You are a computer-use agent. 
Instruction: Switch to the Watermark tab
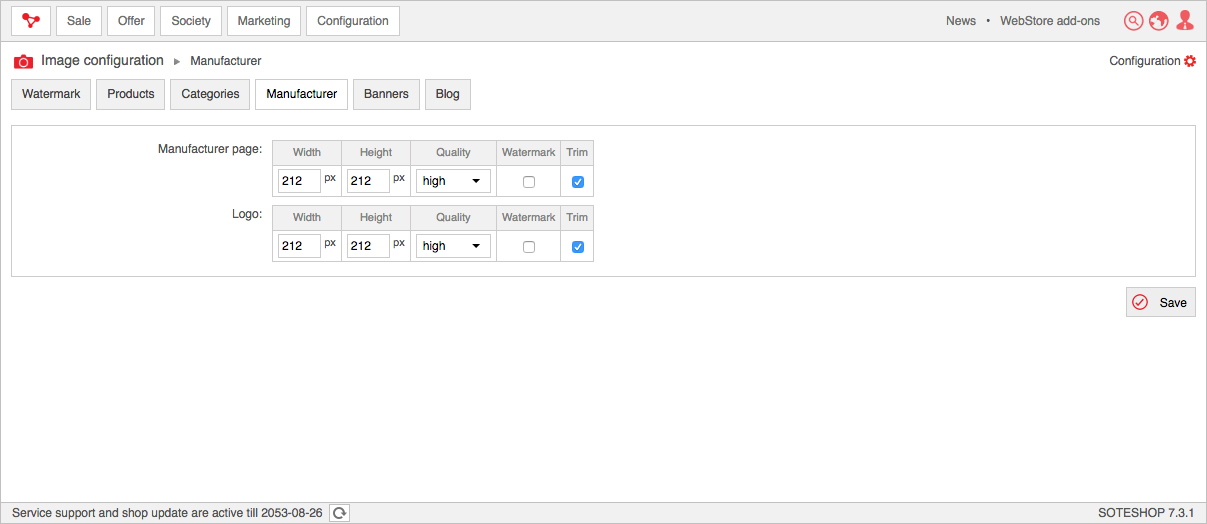51,94
